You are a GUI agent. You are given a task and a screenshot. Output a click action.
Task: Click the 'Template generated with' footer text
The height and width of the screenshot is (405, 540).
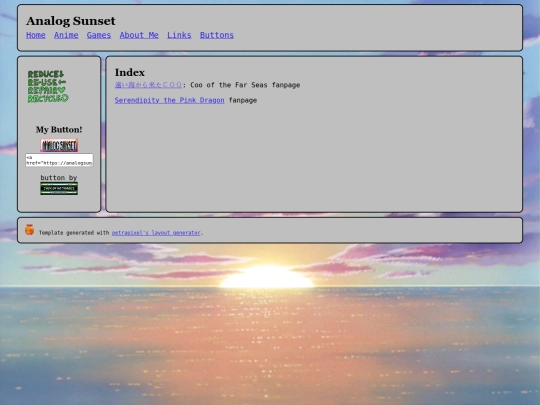74,233
